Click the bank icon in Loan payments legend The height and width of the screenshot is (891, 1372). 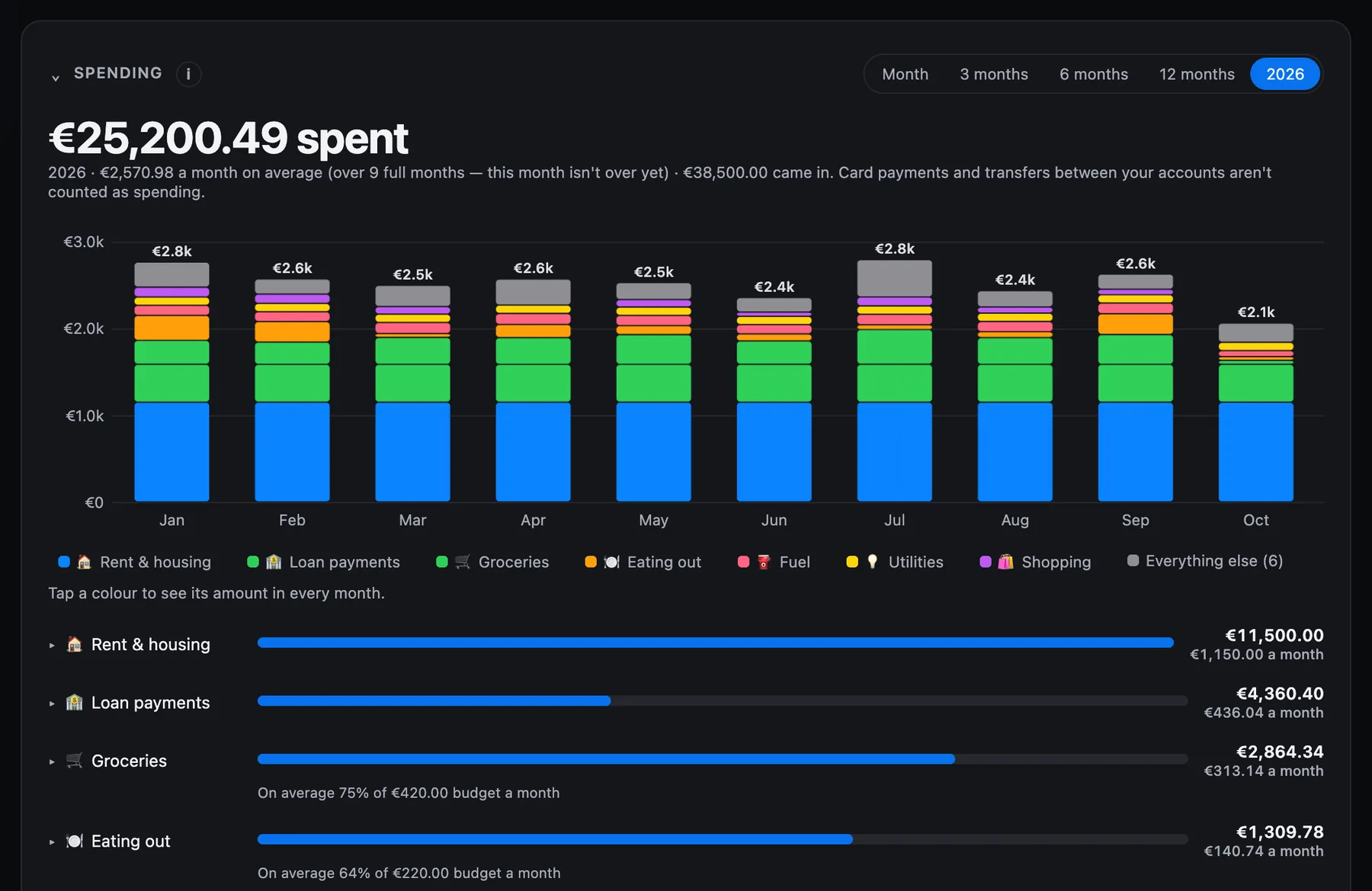(x=274, y=562)
